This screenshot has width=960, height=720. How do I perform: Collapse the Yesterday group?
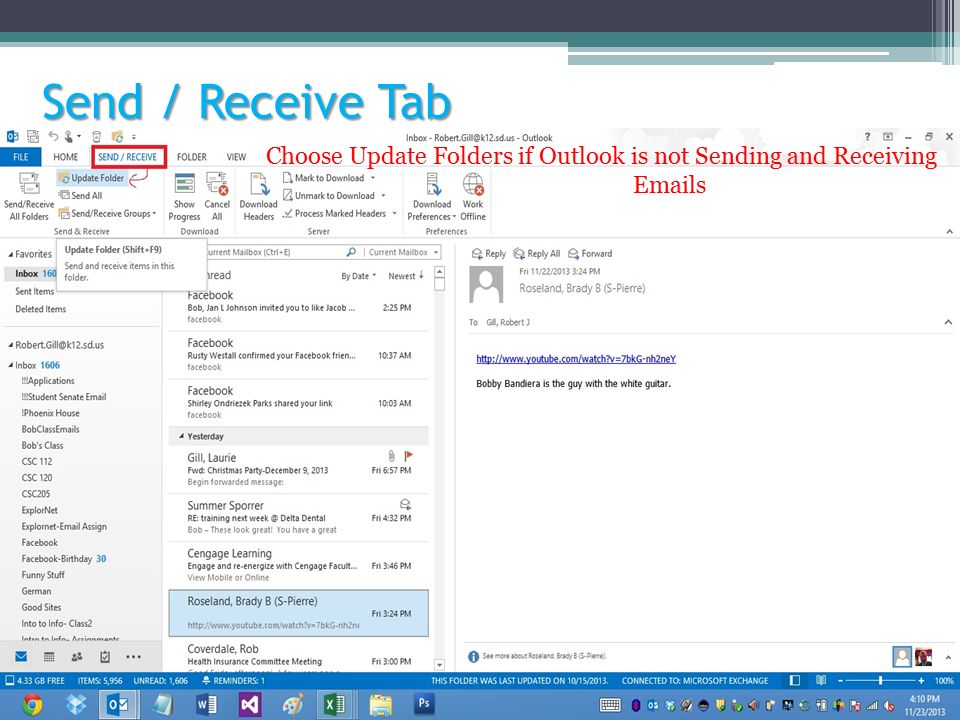click(x=181, y=437)
